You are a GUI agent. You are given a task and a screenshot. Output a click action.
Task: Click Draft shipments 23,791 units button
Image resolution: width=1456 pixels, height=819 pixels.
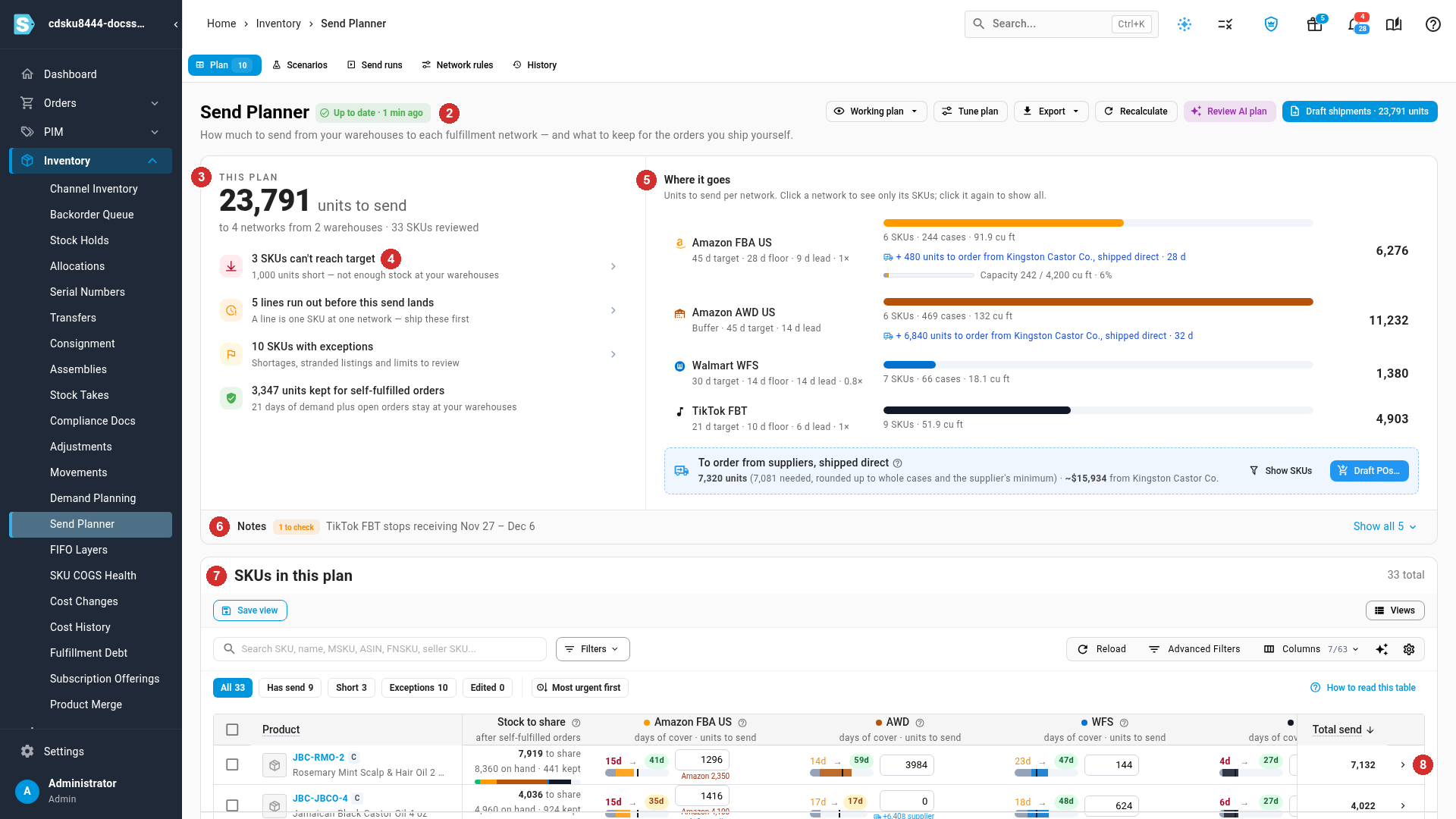[1360, 111]
